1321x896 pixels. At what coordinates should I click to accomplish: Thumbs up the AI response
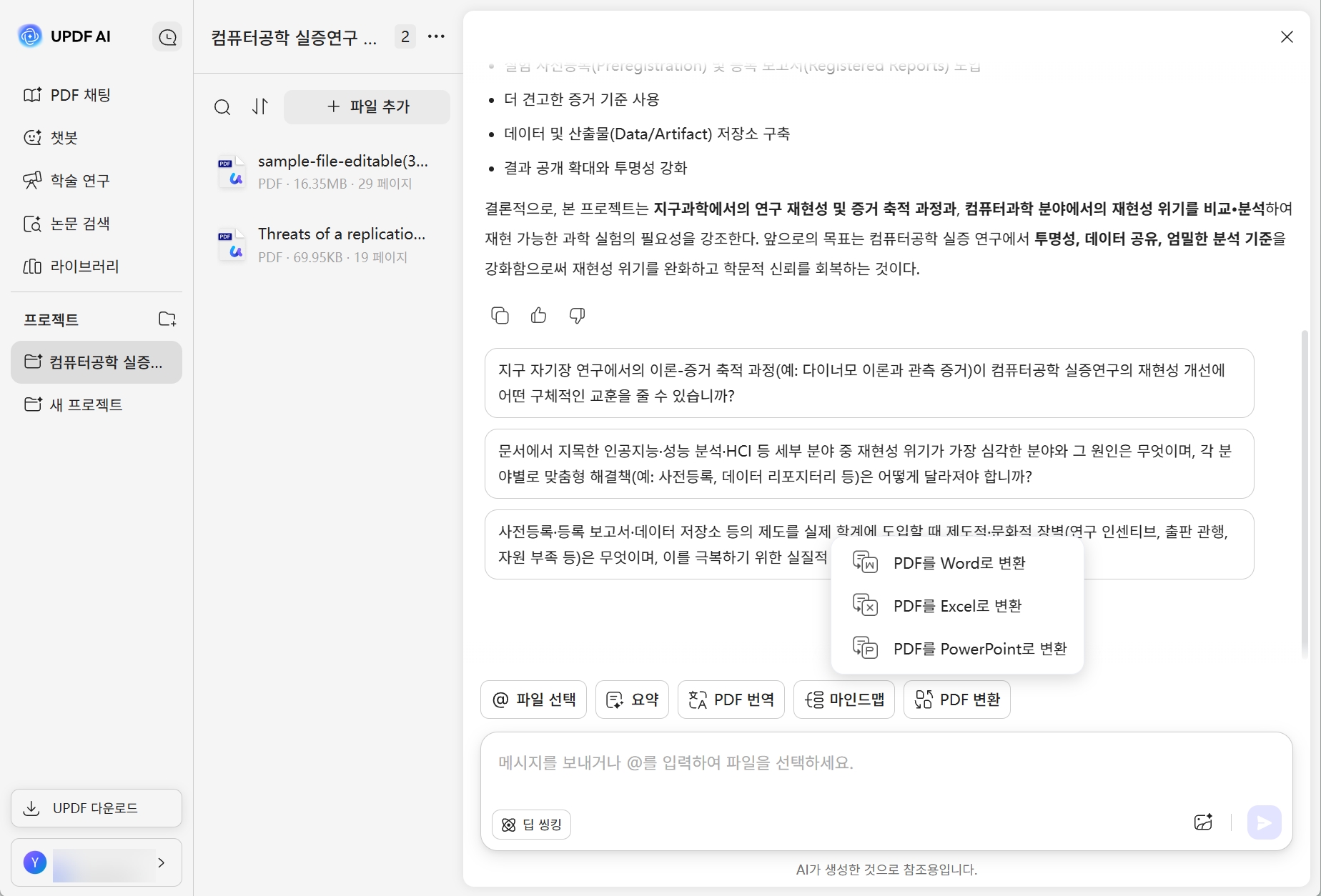pos(538,315)
